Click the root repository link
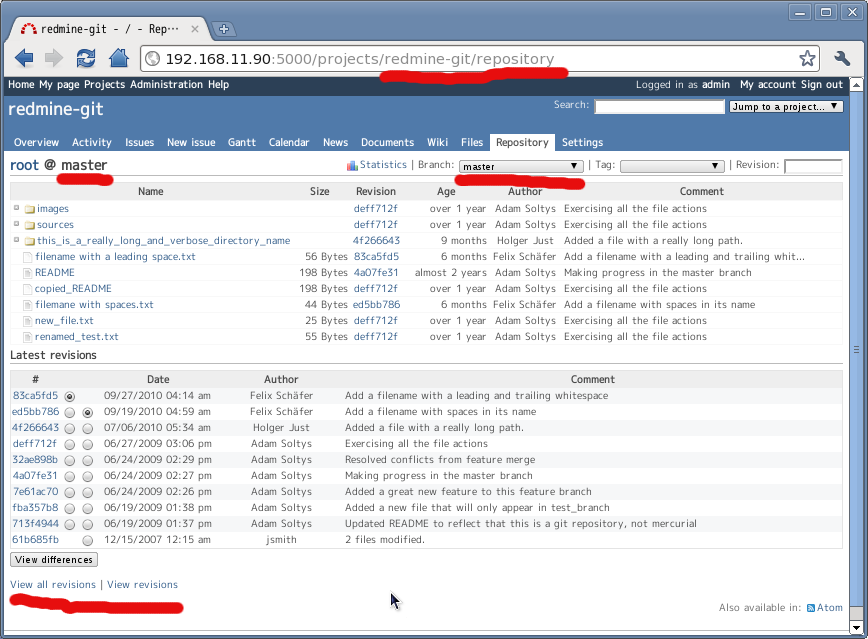 pos(24,165)
